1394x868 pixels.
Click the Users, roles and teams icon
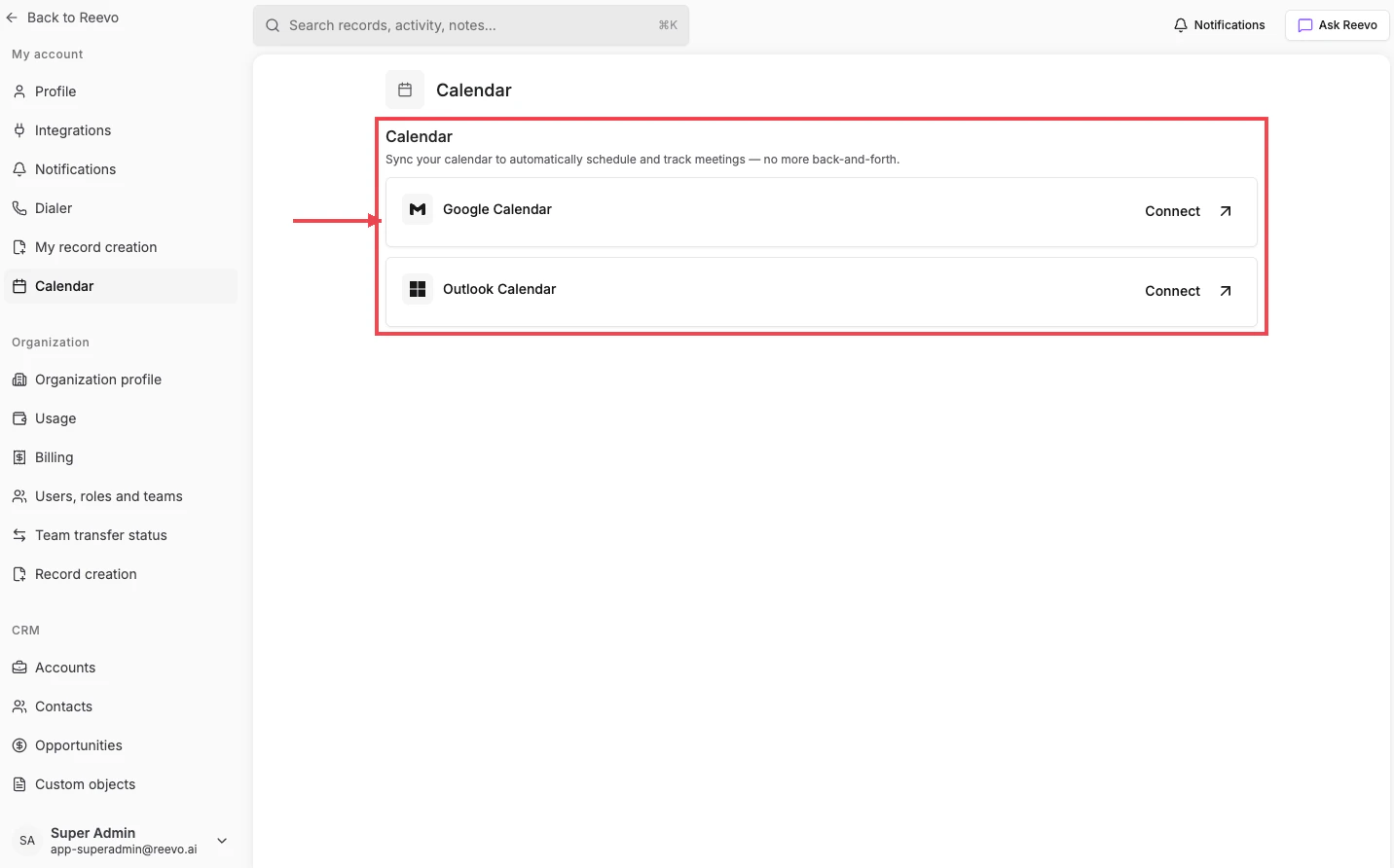click(x=19, y=496)
